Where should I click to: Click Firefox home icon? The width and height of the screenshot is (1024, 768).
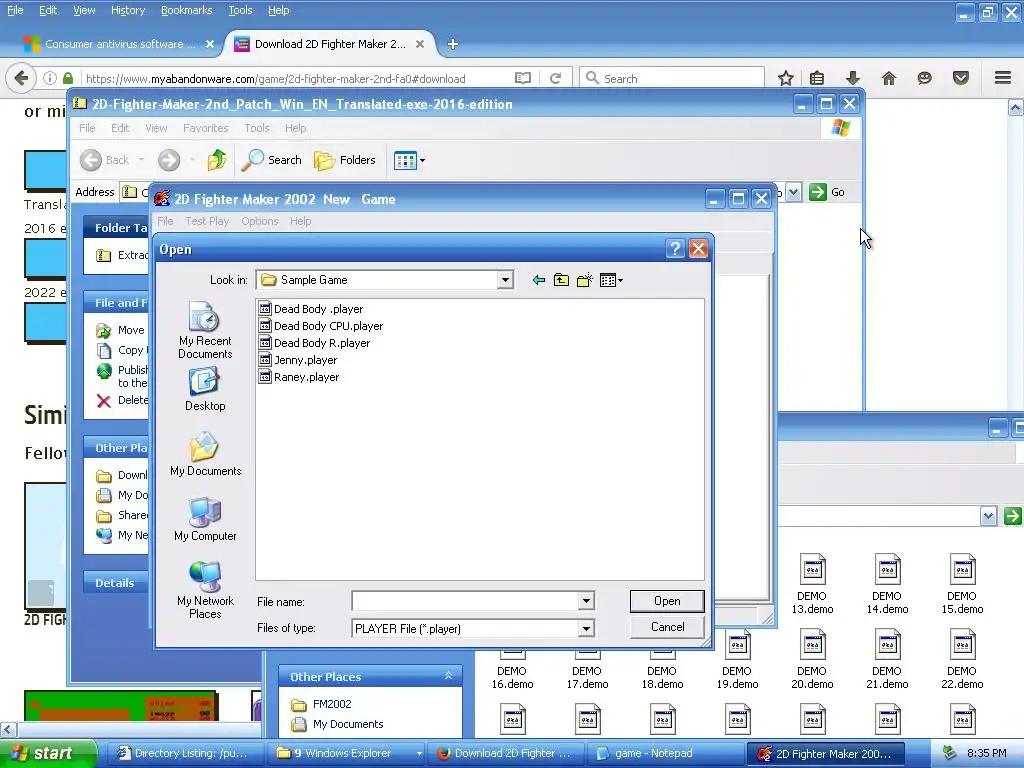tap(889, 78)
